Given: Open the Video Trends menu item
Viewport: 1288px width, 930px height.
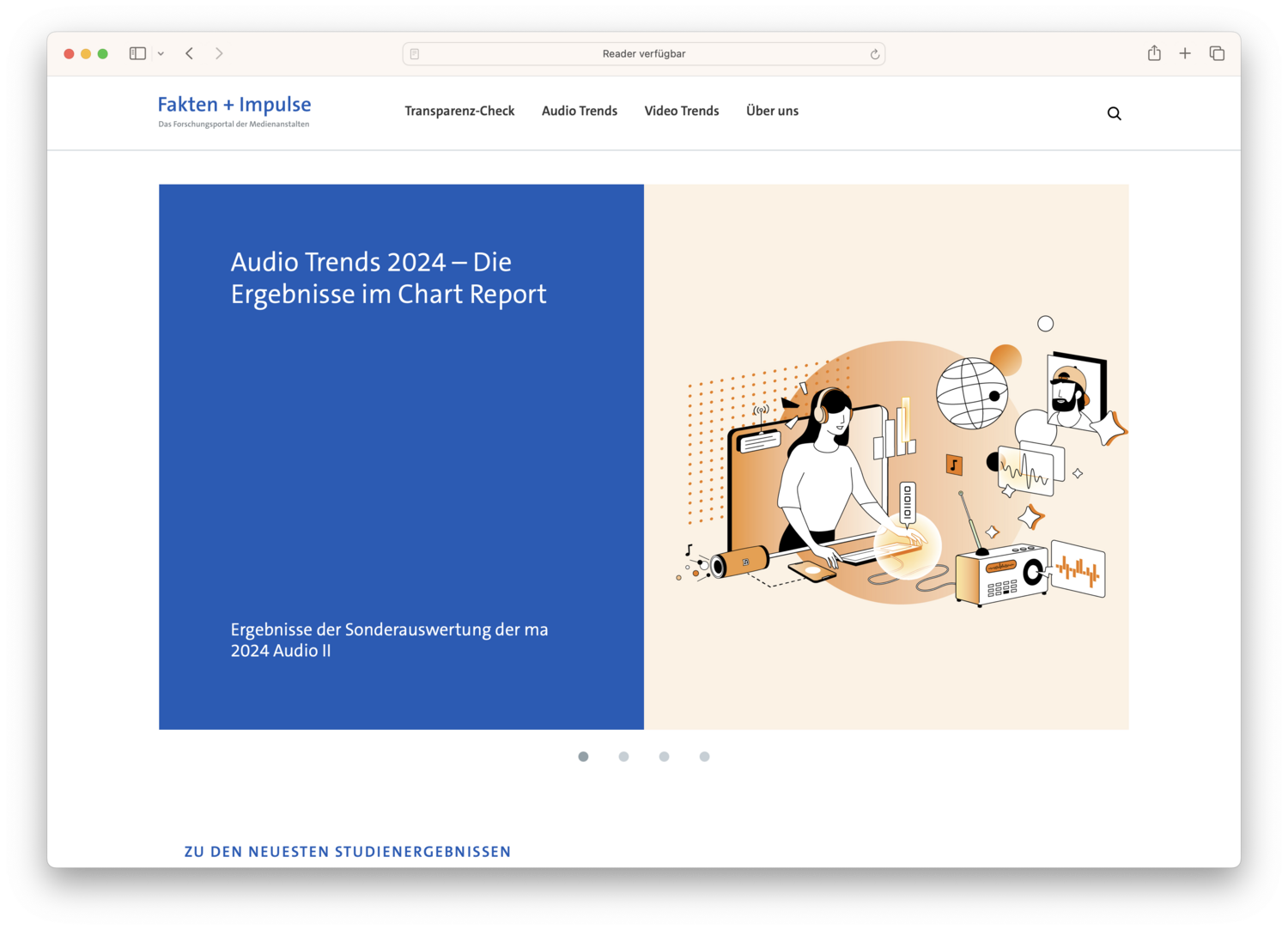Looking at the screenshot, I should click(x=682, y=111).
